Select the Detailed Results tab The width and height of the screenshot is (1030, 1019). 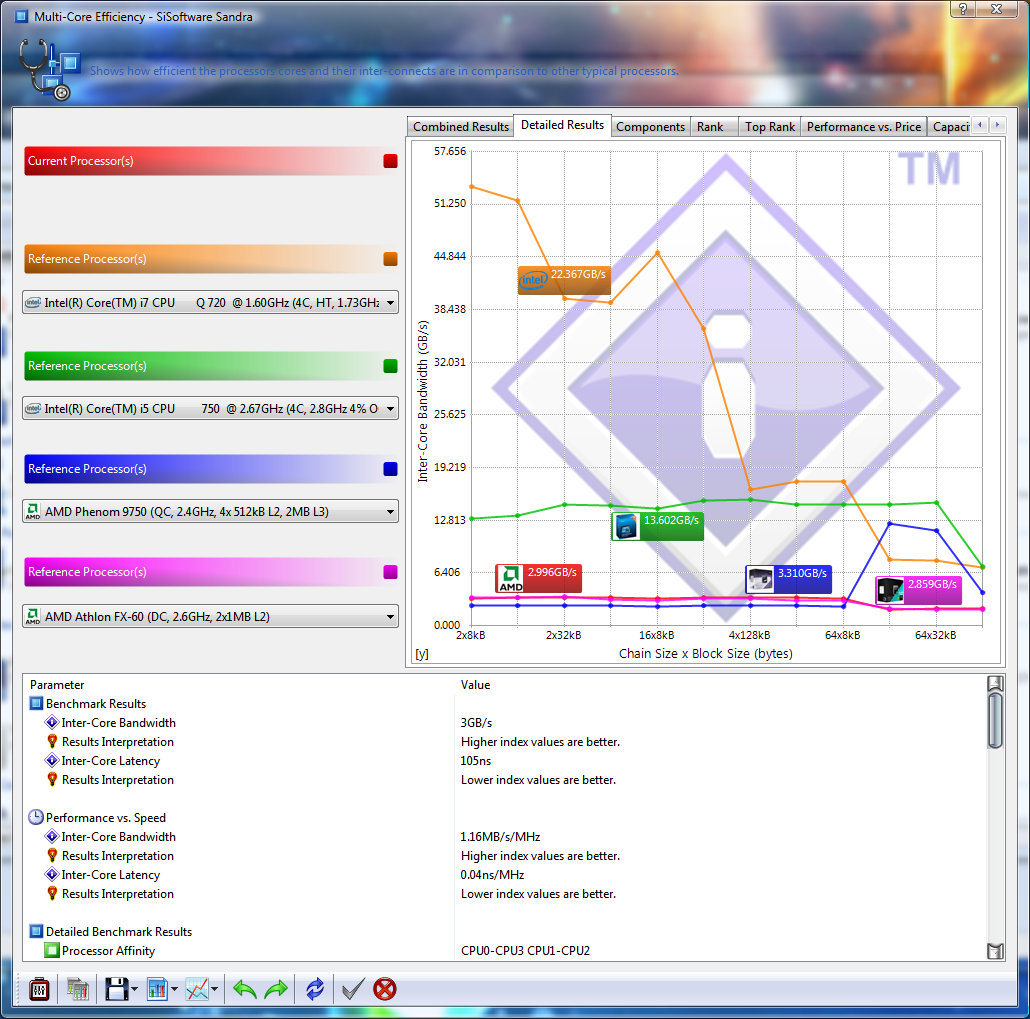tap(562, 125)
